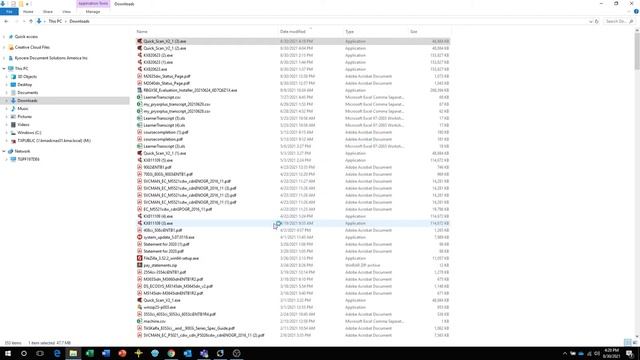640x360 pixels.
Task: Select winzip25-pd03.exe file icon
Action: point(139,307)
